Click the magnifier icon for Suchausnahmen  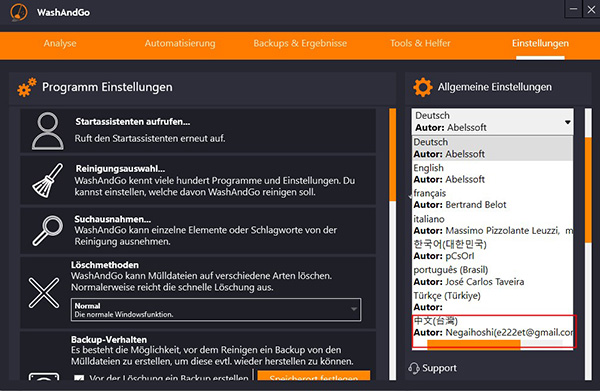click(48, 230)
